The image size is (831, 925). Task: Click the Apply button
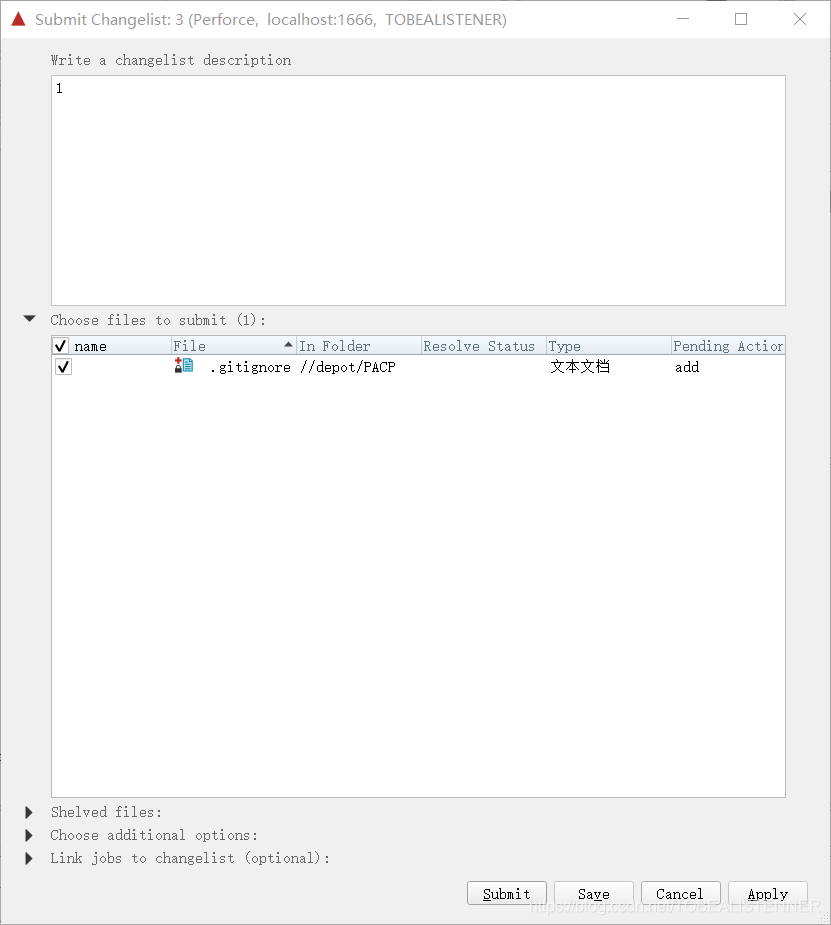tap(768, 893)
